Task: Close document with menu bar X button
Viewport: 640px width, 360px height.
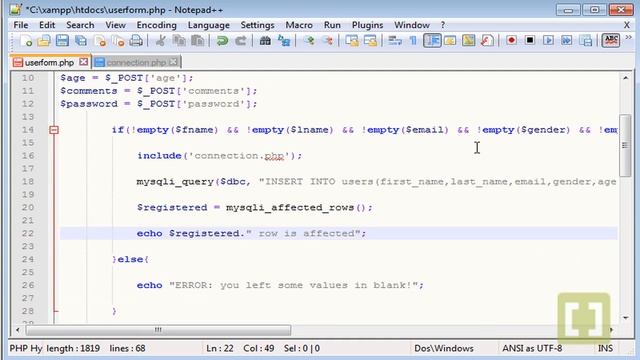Action: click(x=627, y=25)
